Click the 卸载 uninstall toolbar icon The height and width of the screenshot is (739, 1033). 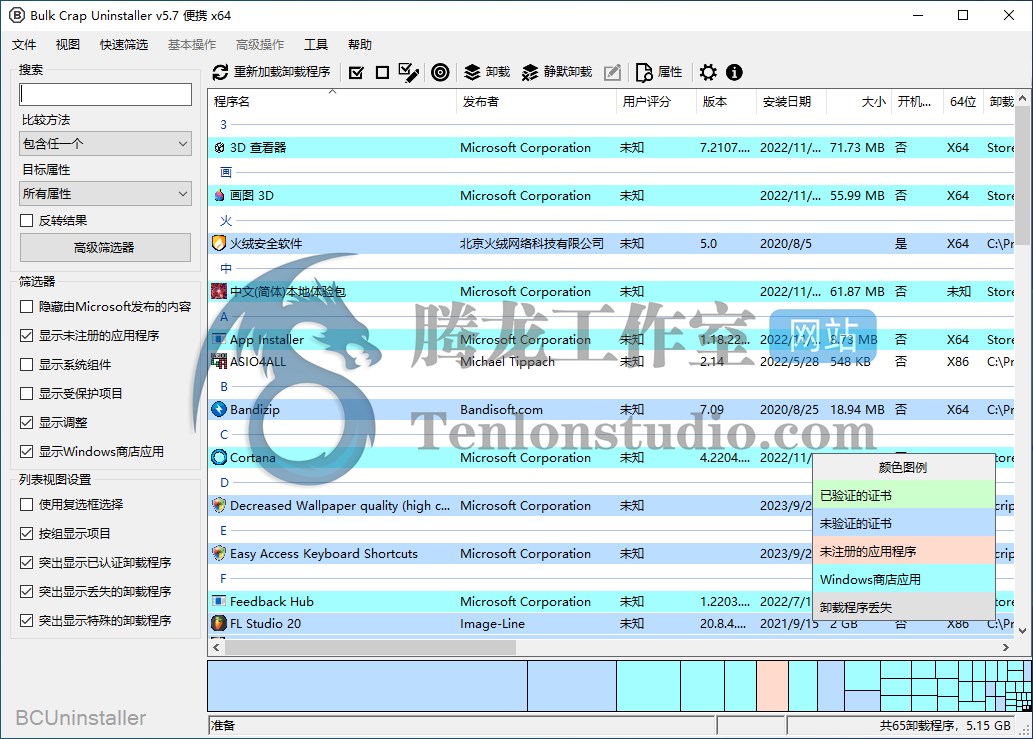coord(472,72)
